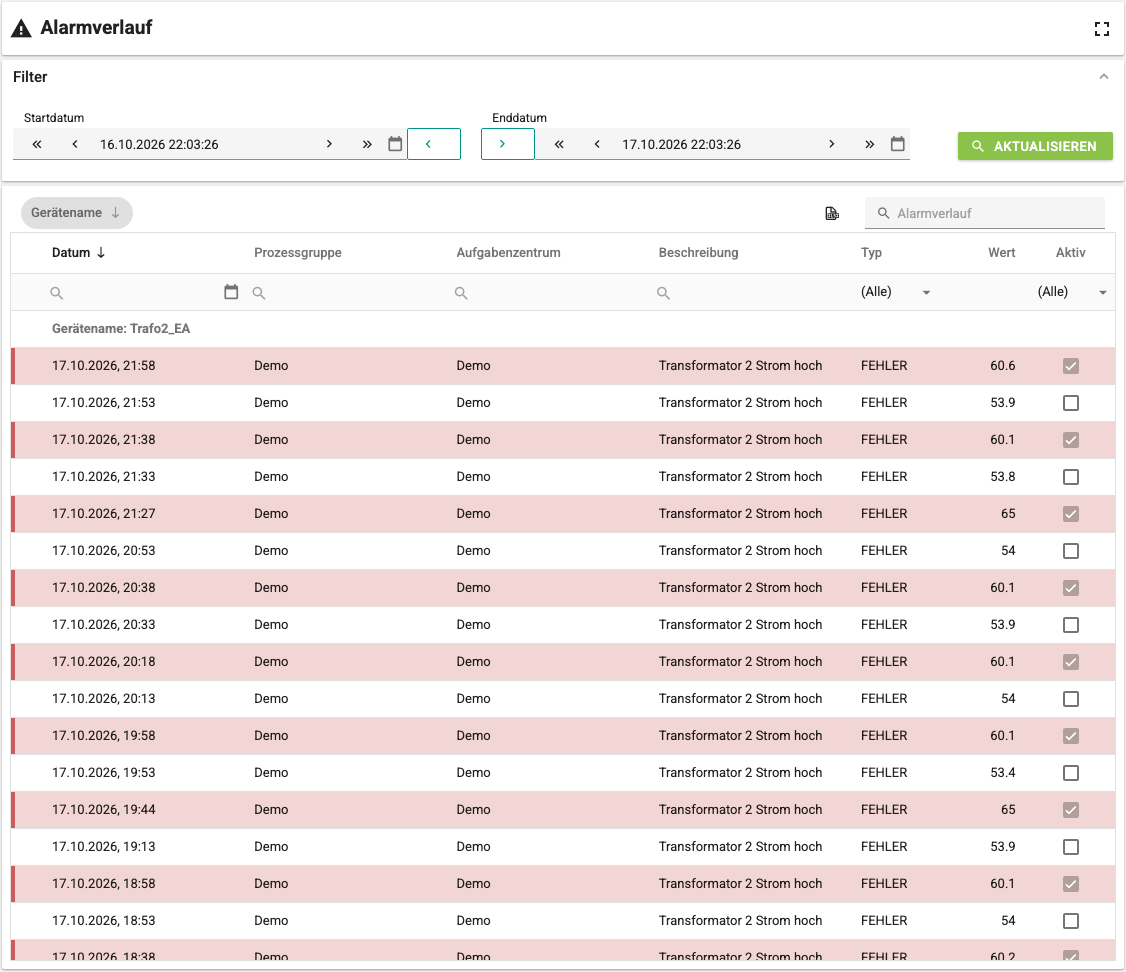This screenshot has width=1126, height=972.
Task: Step Enddatum forward with single-right arrow
Action: 832,144
